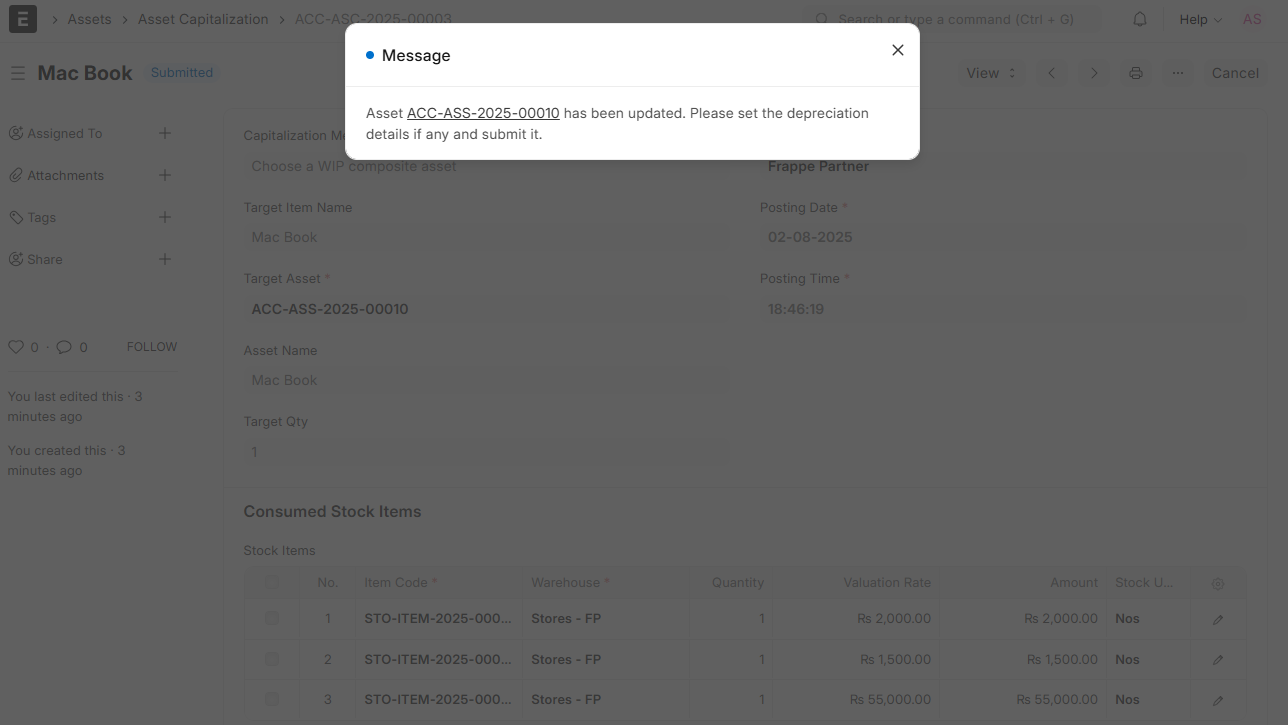Expand the View dropdown
The height and width of the screenshot is (725, 1288).
[x=990, y=73]
